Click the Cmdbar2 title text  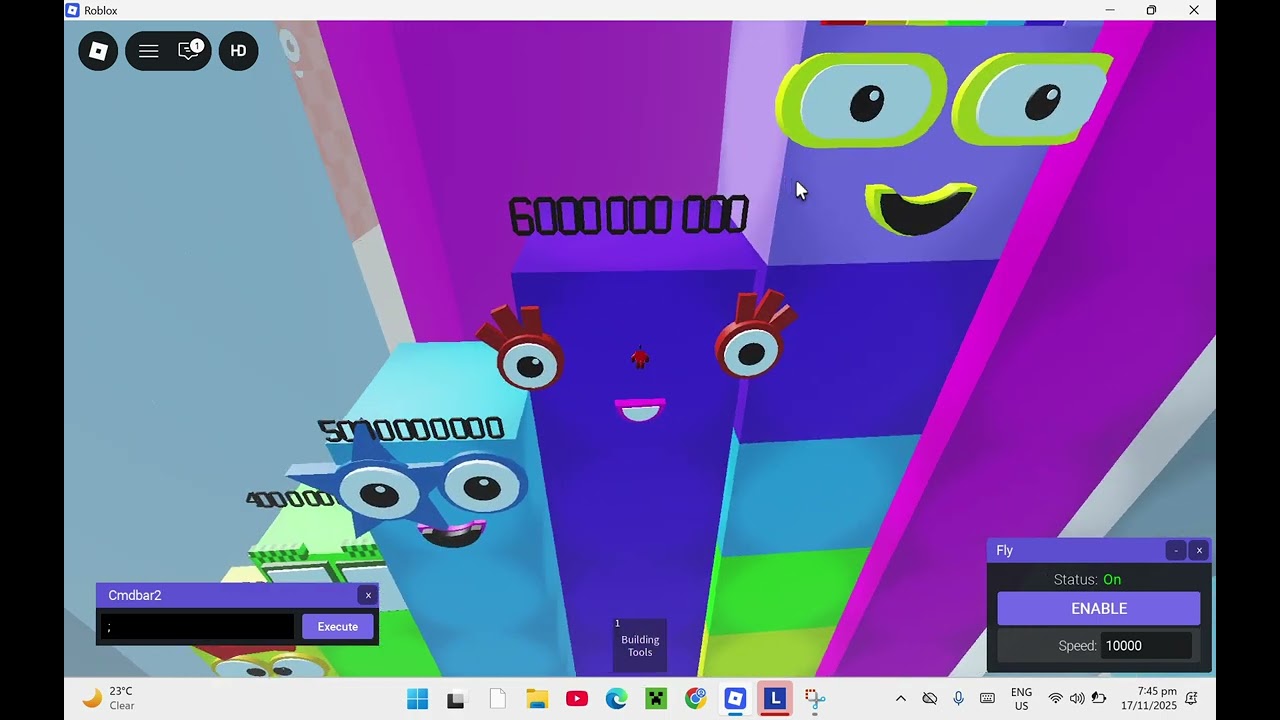[x=135, y=595]
